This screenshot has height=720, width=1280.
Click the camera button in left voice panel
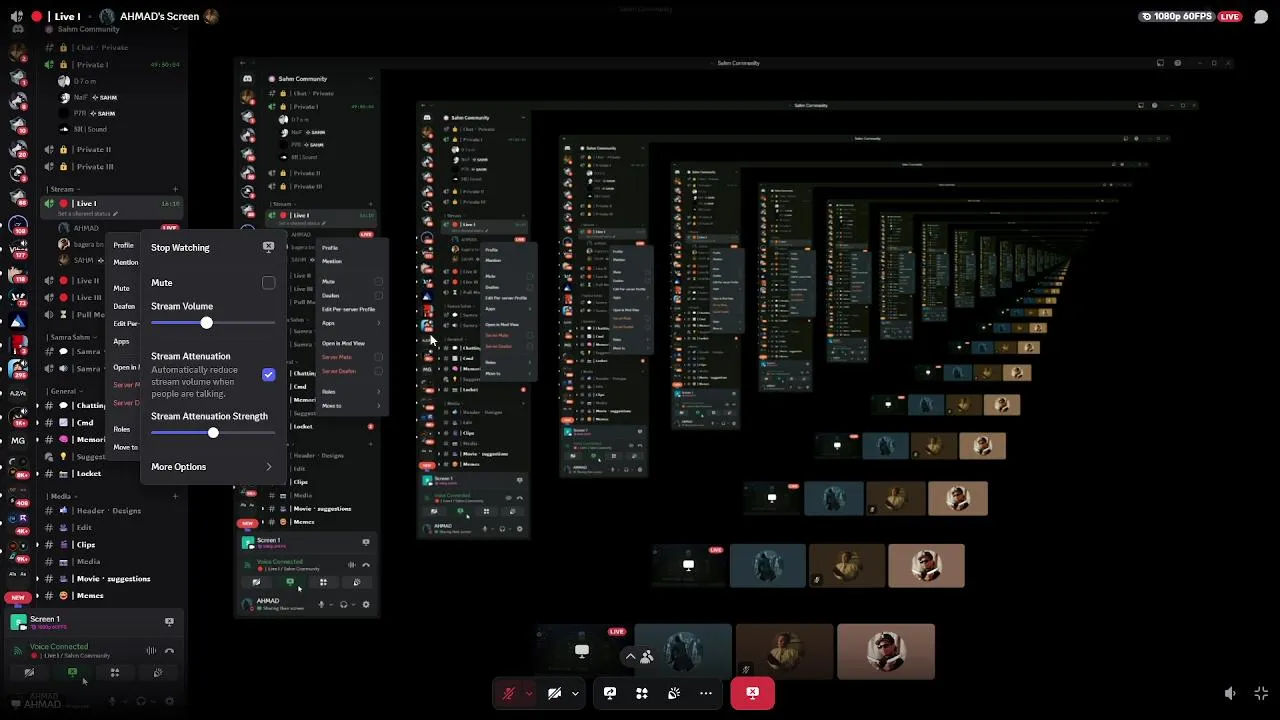pos(29,673)
